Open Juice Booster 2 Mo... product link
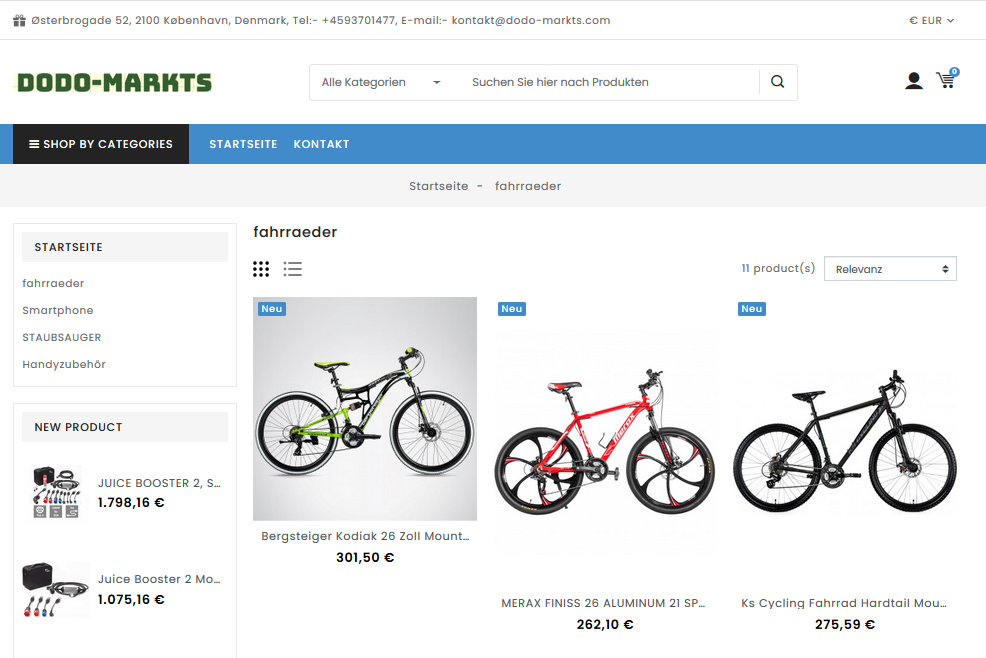The width and height of the screenshot is (986, 658). coord(159,579)
